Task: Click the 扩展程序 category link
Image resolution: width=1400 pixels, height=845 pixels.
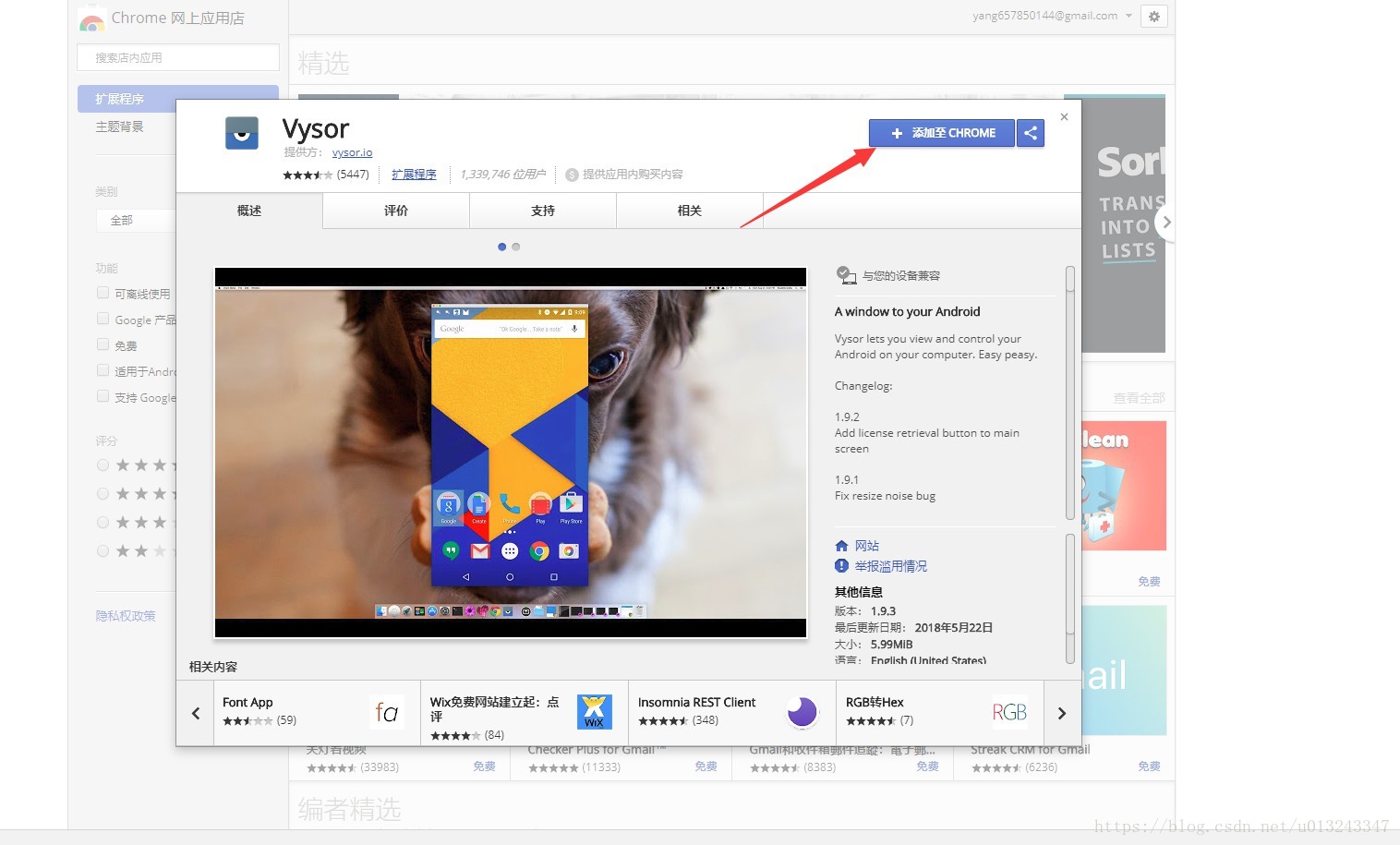Action: (x=414, y=175)
